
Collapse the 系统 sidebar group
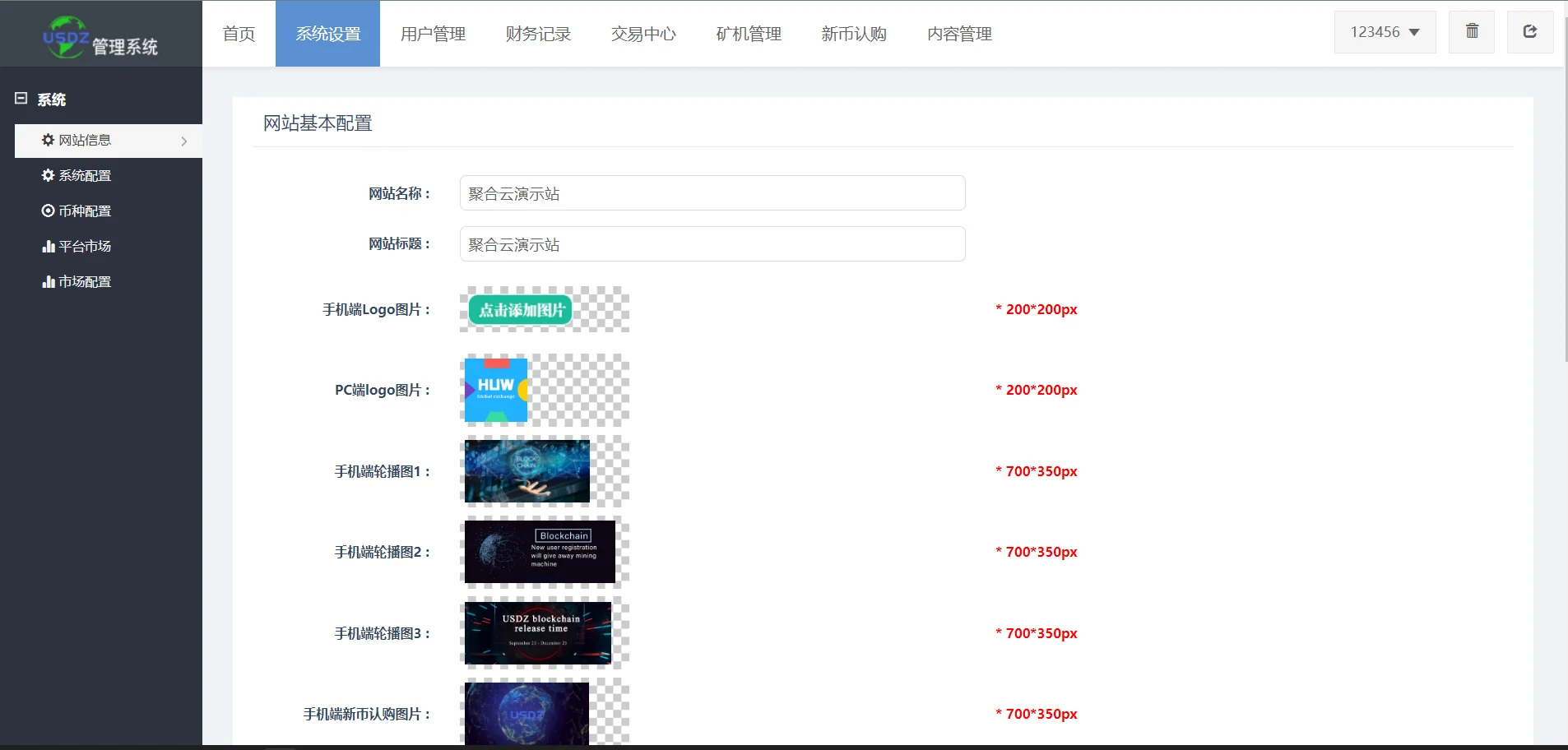pyautogui.click(x=21, y=99)
